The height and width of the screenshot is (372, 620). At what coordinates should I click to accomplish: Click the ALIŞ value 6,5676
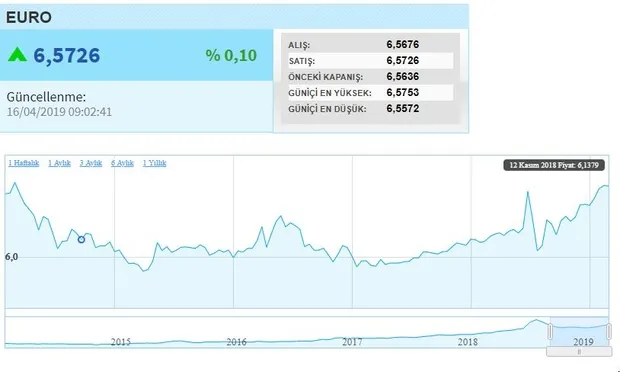tap(403, 44)
